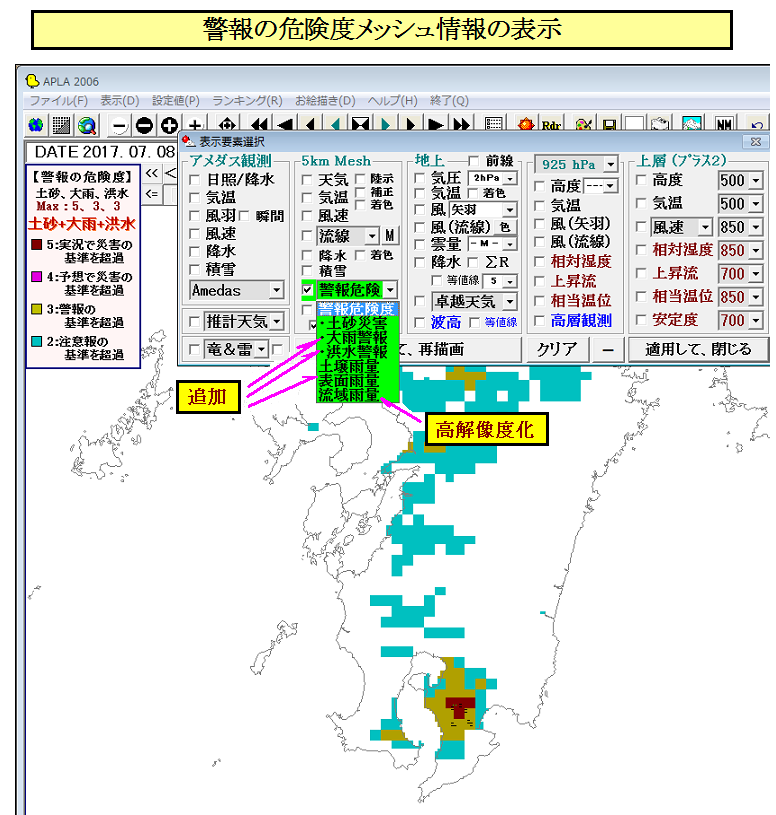Click the thin plus zoom-in icon
The height and width of the screenshot is (815, 776).
[x=195, y=125]
